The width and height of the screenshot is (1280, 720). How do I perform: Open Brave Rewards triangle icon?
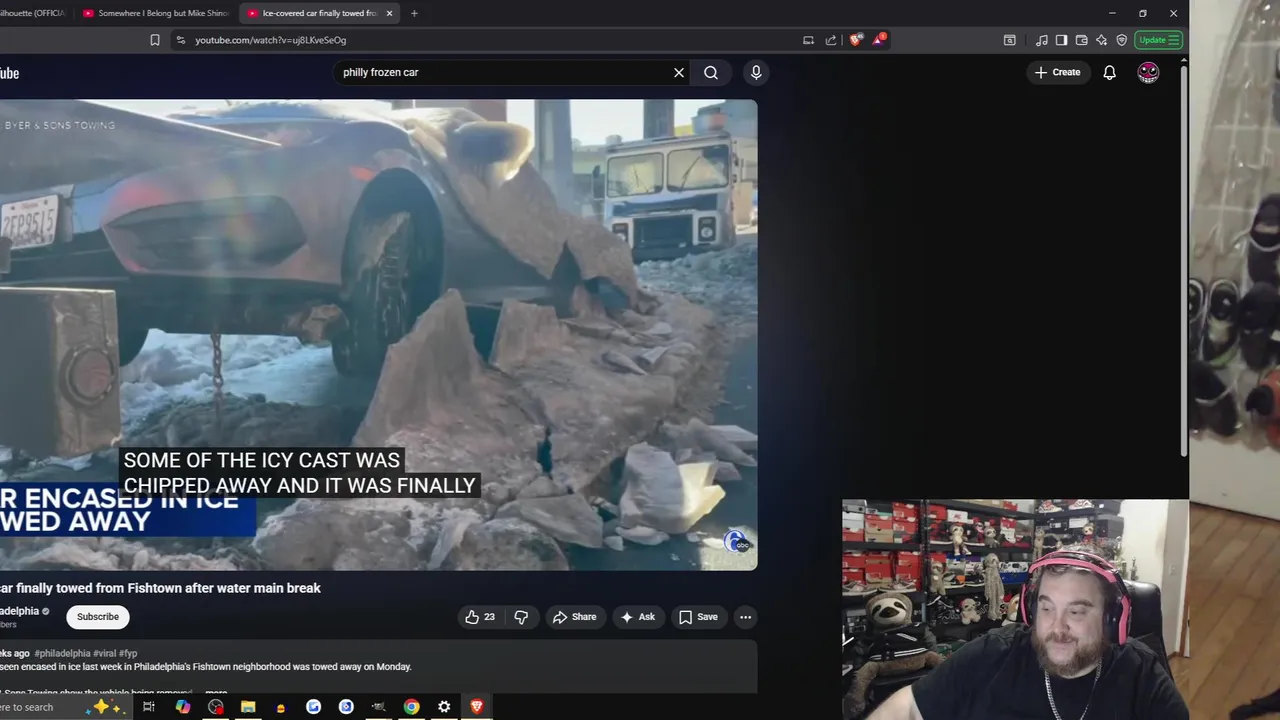point(879,40)
